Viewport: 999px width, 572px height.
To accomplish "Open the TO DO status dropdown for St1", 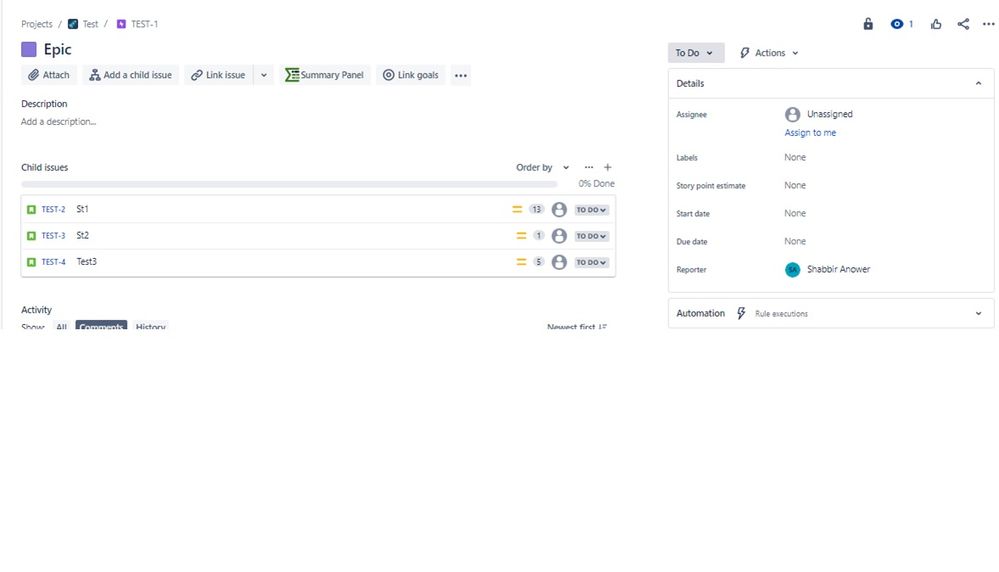I will (x=591, y=210).
